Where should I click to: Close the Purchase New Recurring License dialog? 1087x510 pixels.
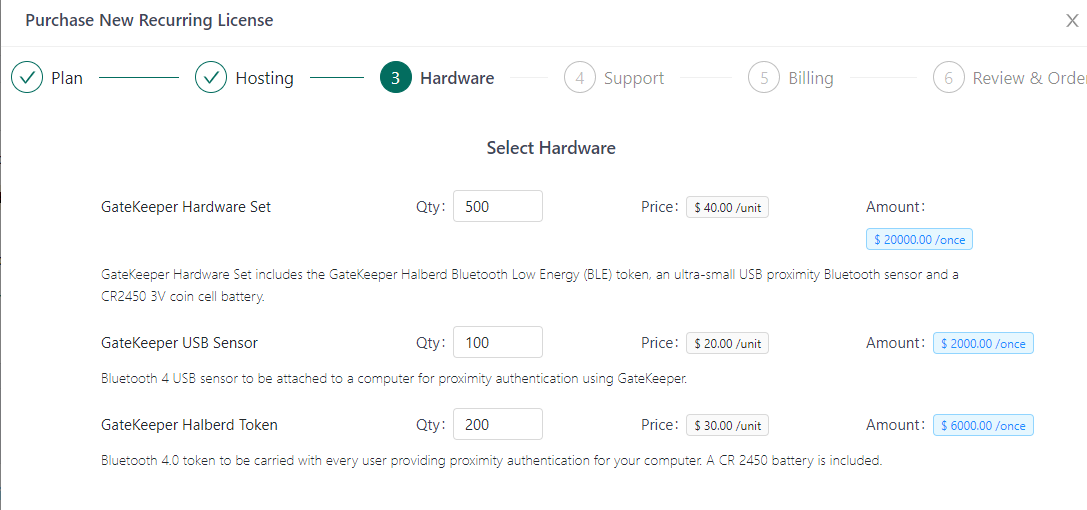point(1072,21)
